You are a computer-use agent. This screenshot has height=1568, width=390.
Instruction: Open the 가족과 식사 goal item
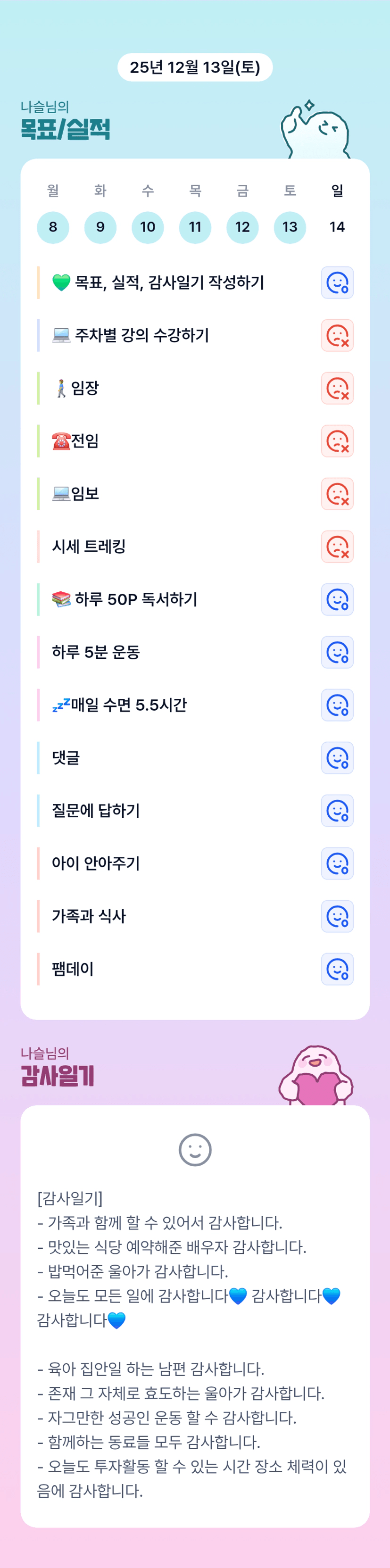coord(89,916)
